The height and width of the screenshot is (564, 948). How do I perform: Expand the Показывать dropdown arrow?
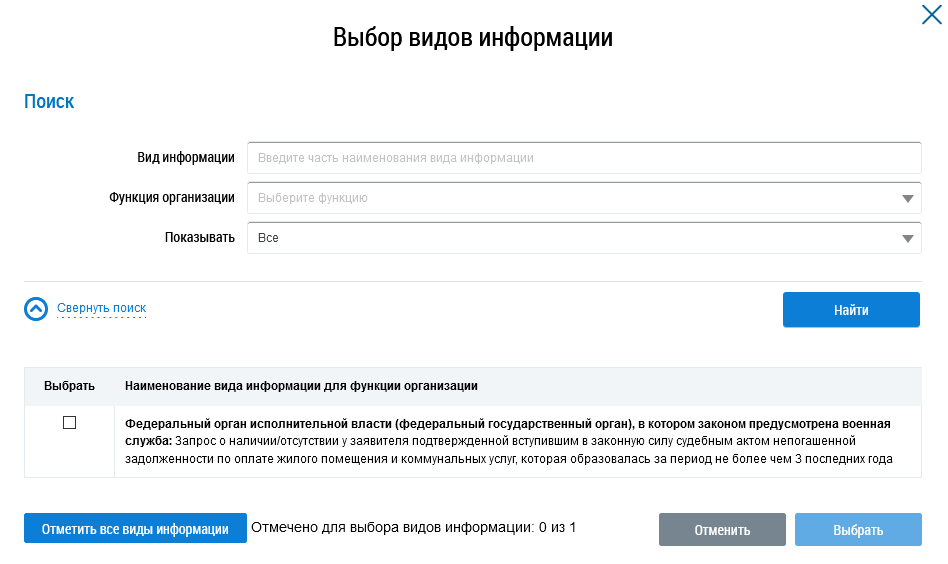pyautogui.click(x=907, y=239)
